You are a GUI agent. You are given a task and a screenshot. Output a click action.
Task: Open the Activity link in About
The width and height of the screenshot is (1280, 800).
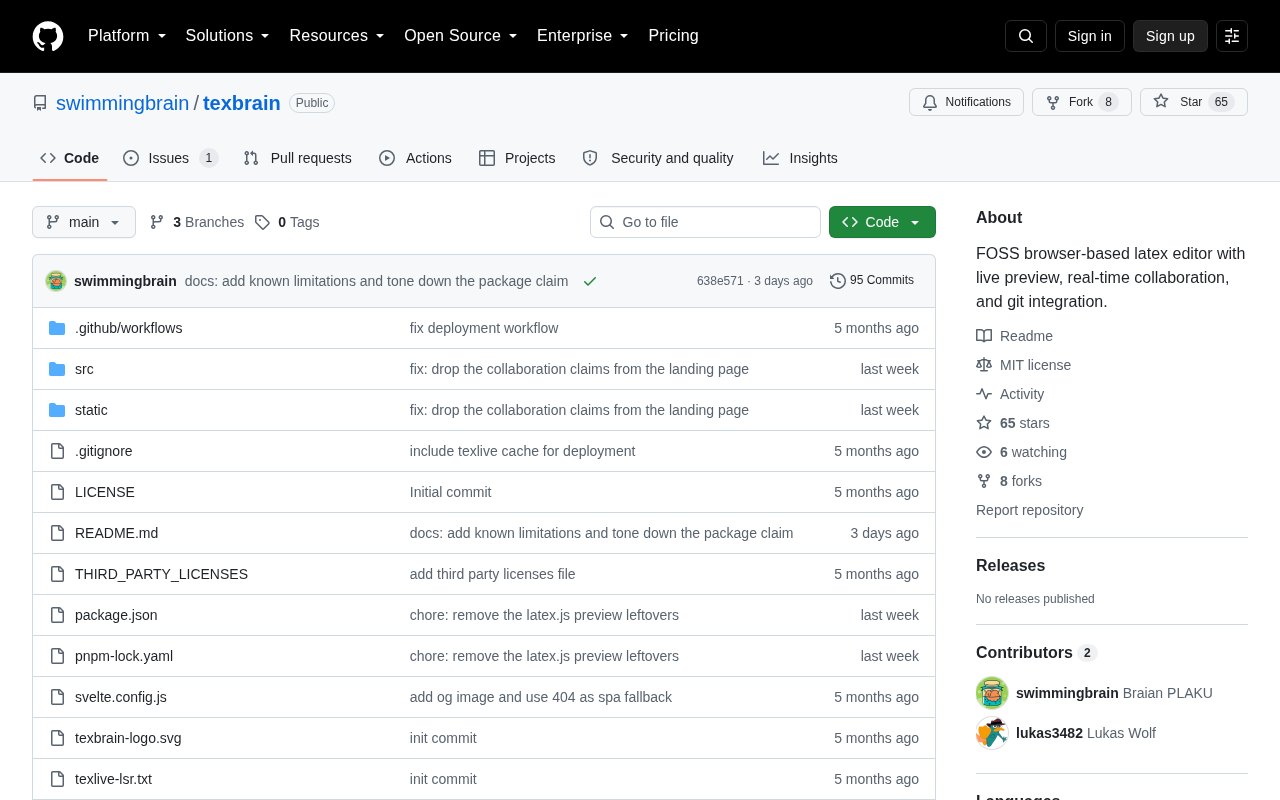pyautogui.click(x=1010, y=394)
